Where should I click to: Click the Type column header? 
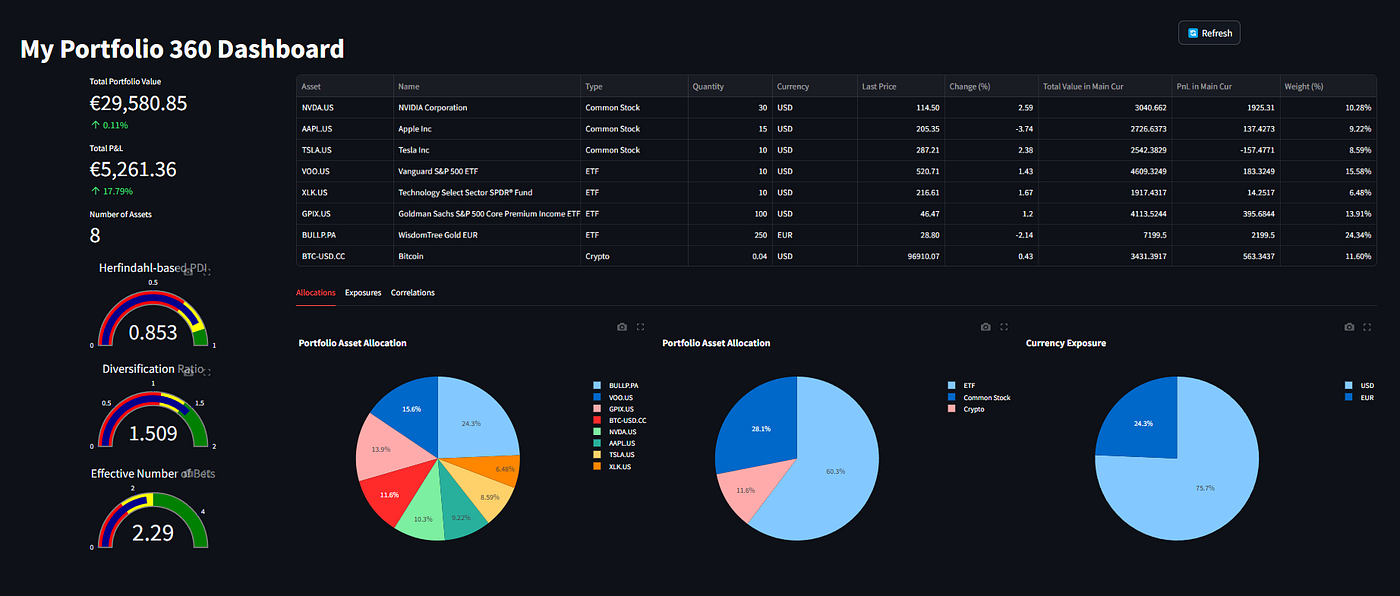634,86
